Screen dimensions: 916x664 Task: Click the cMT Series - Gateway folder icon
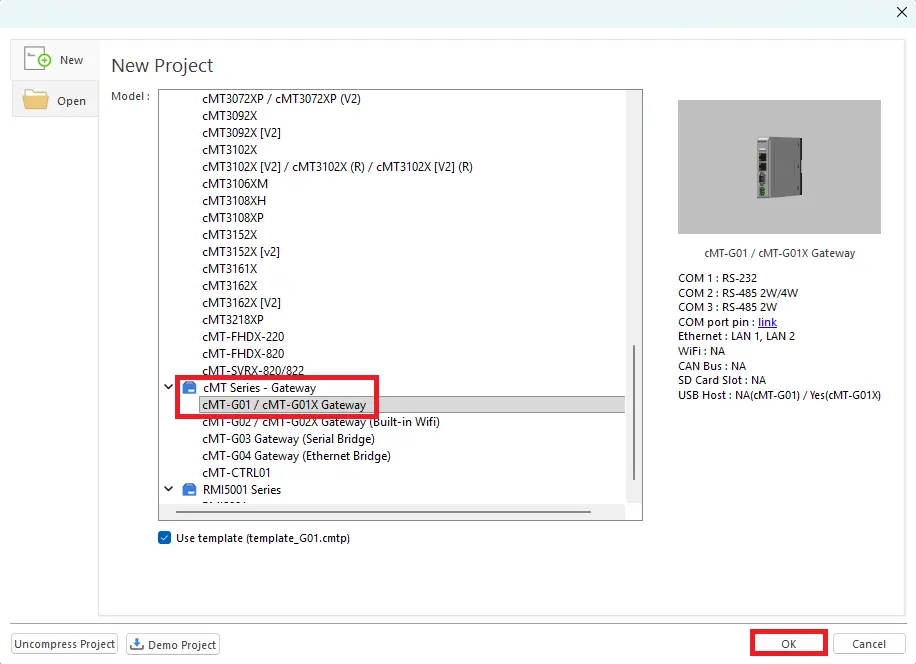click(190, 388)
